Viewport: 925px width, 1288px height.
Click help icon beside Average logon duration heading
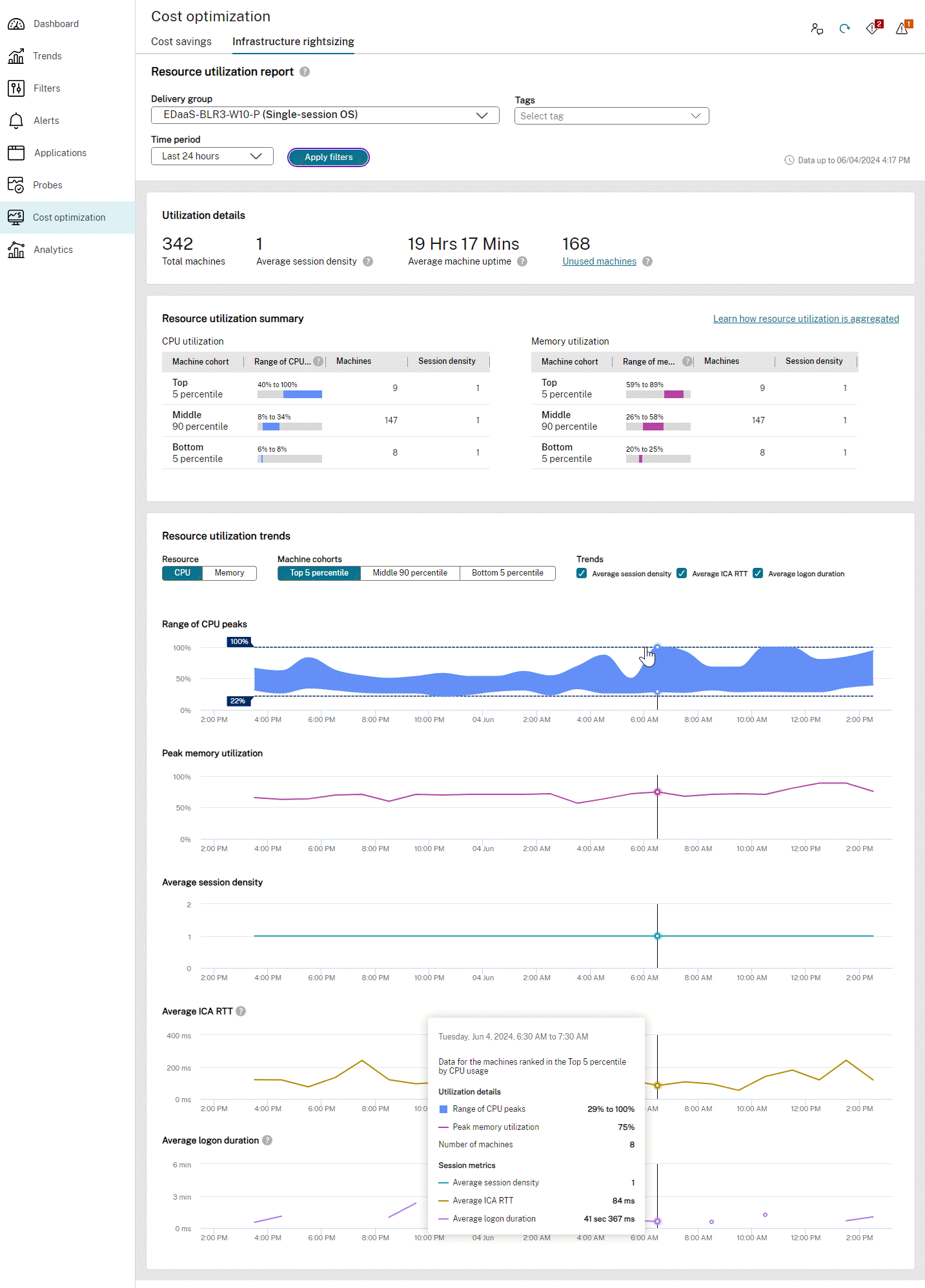click(267, 1140)
